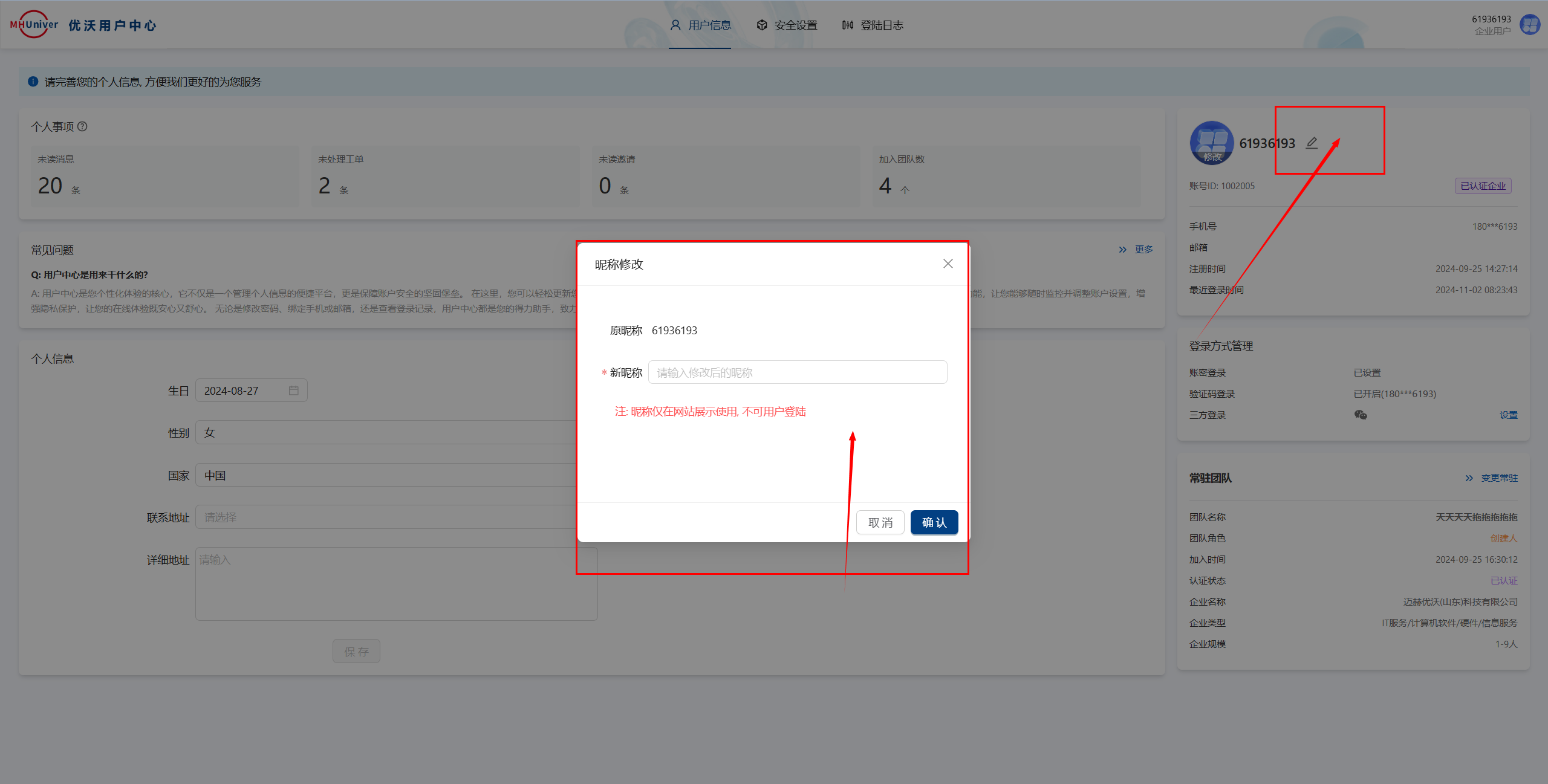The height and width of the screenshot is (784, 1548).
Task: Expand the 性别 dropdown
Action: click(387, 433)
